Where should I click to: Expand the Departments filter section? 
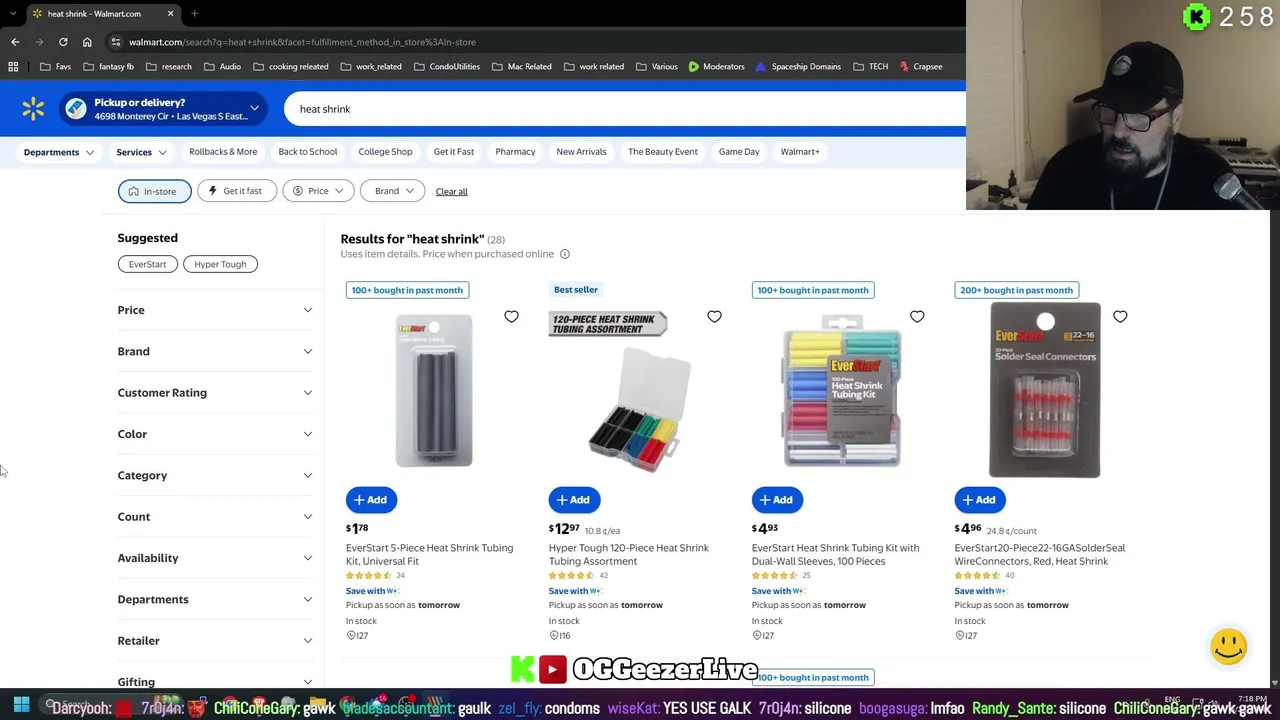[215, 599]
